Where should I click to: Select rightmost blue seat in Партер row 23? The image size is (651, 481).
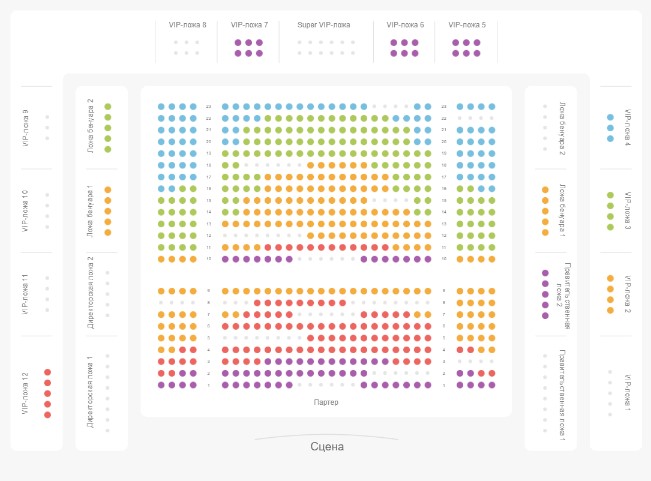point(492,107)
